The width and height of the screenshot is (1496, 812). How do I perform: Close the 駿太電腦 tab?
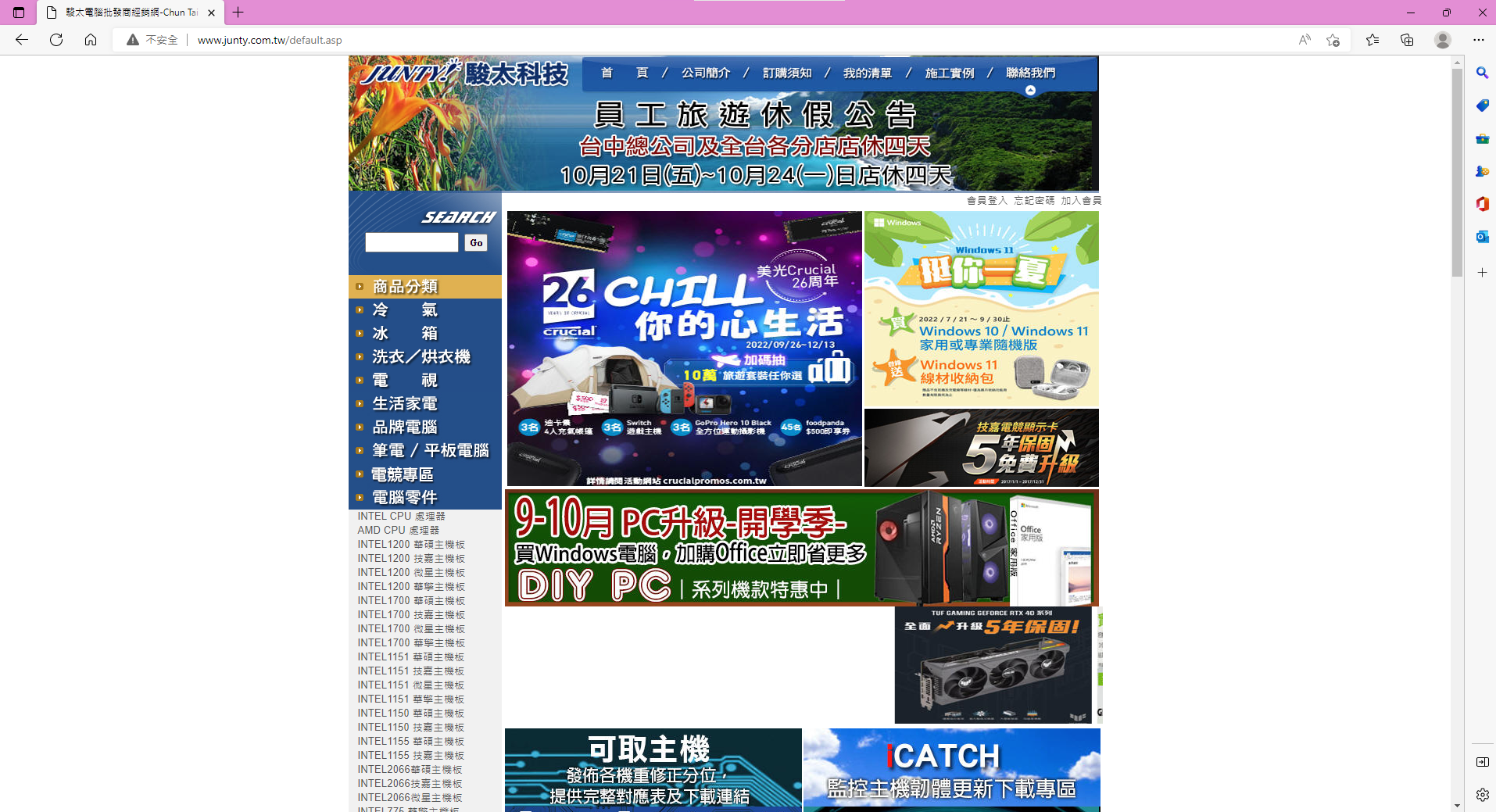(211, 13)
